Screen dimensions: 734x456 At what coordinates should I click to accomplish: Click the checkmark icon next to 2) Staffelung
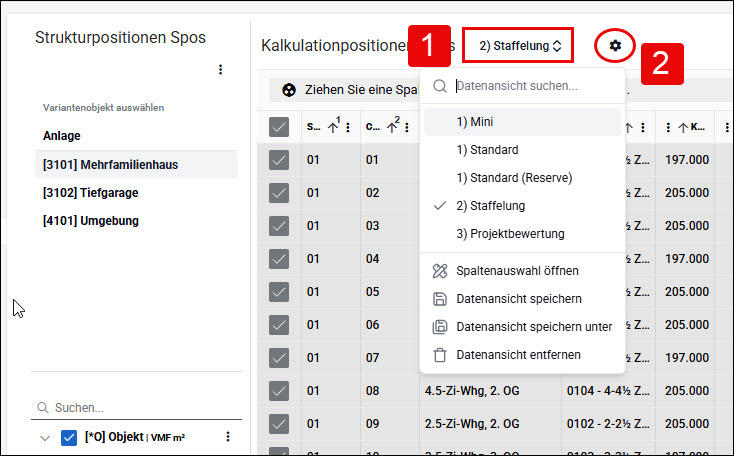tap(440, 206)
